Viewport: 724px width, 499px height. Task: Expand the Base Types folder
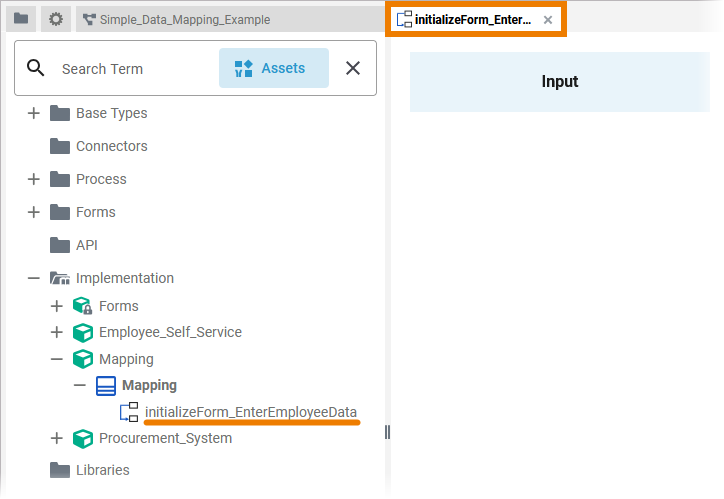(34, 113)
